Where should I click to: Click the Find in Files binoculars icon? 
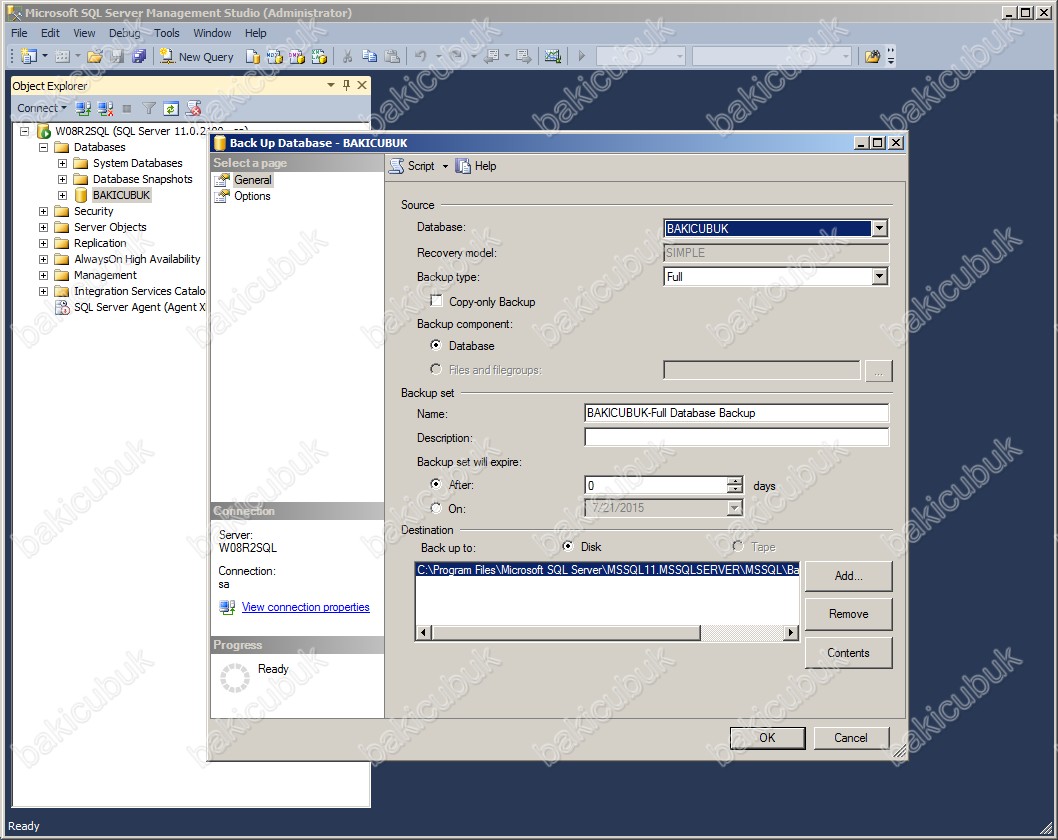[x=872, y=57]
